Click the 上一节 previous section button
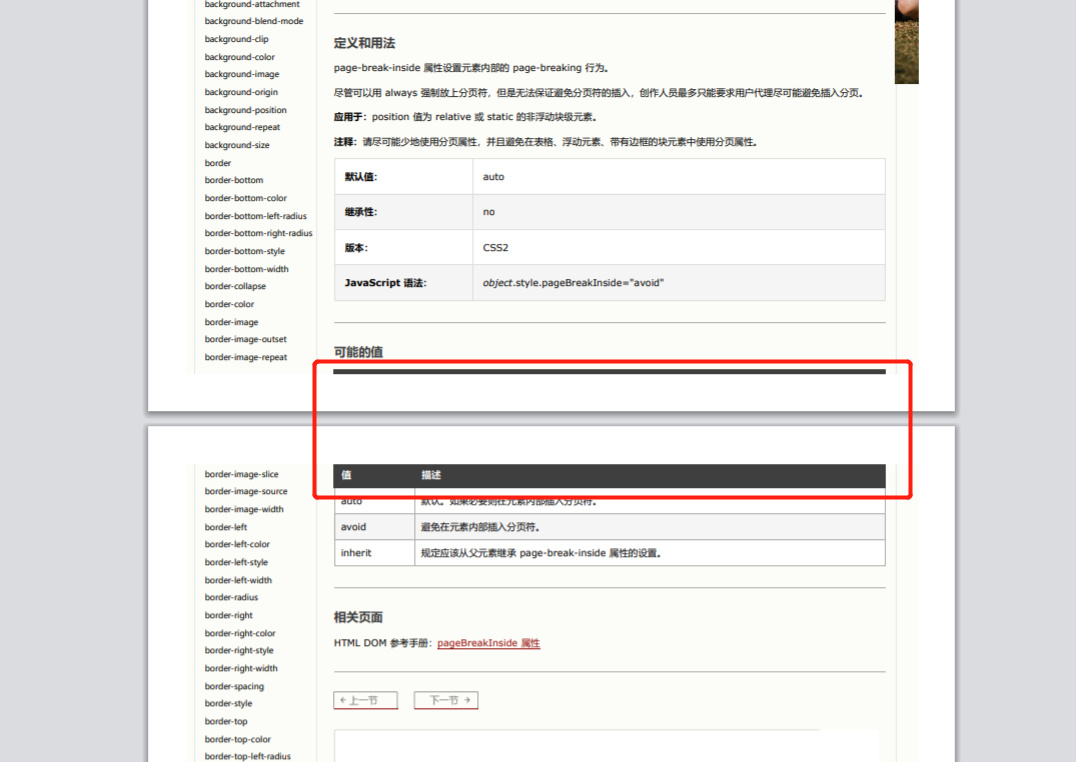Viewport: 1076px width, 762px height. point(365,700)
